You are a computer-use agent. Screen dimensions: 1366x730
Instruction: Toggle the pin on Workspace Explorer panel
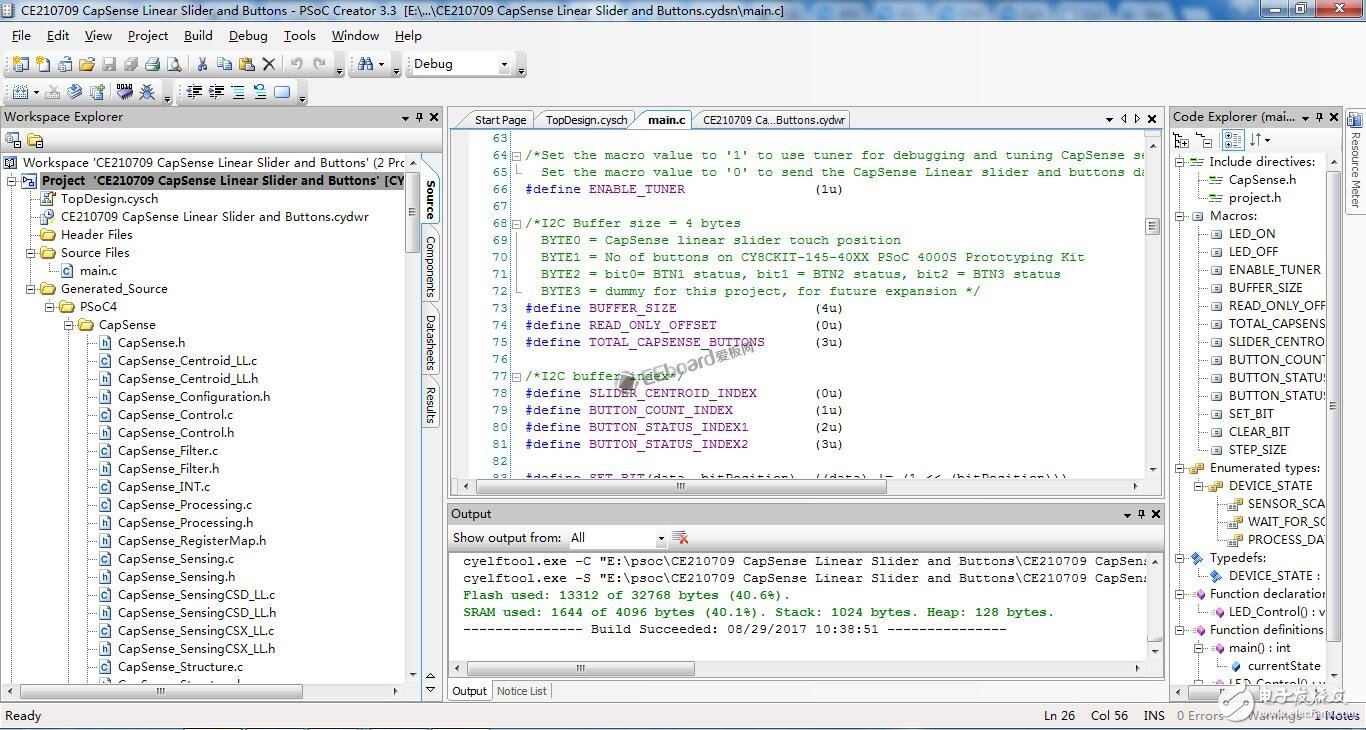click(419, 117)
